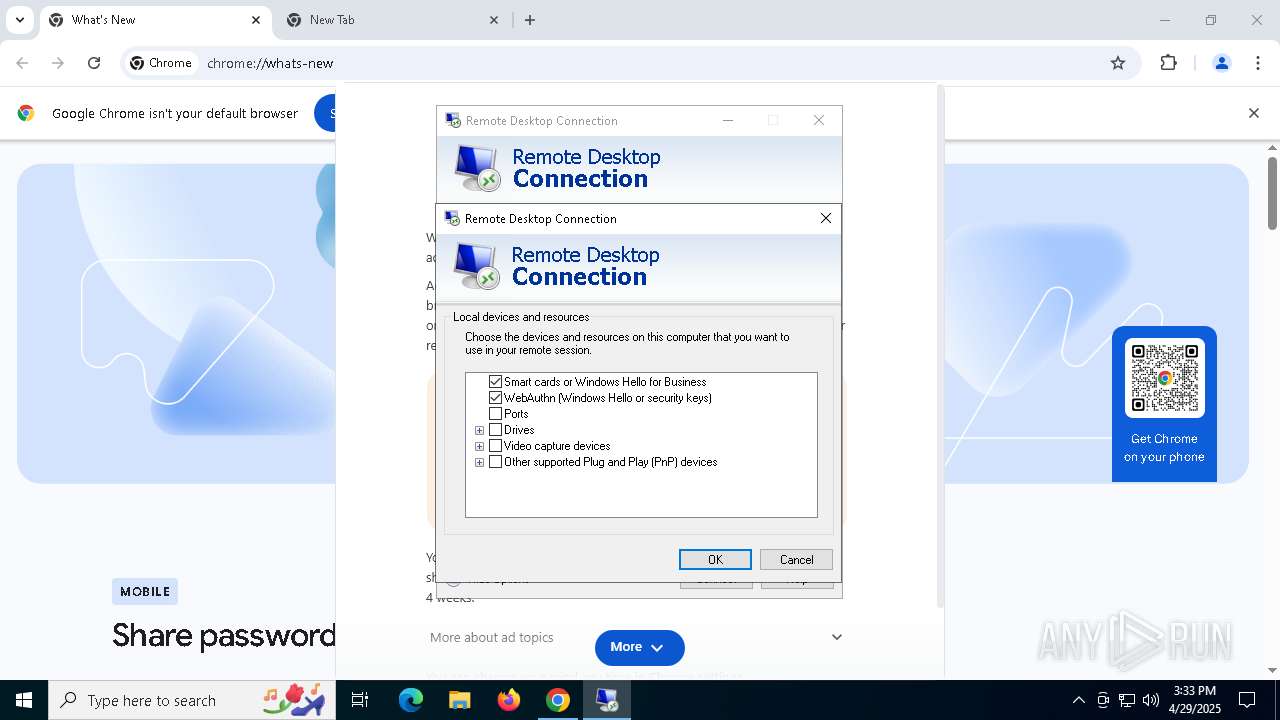This screenshot has width=1280, height=720.
Task: Click the ad privacy dialog scrollbar
Action: [939, 345]
